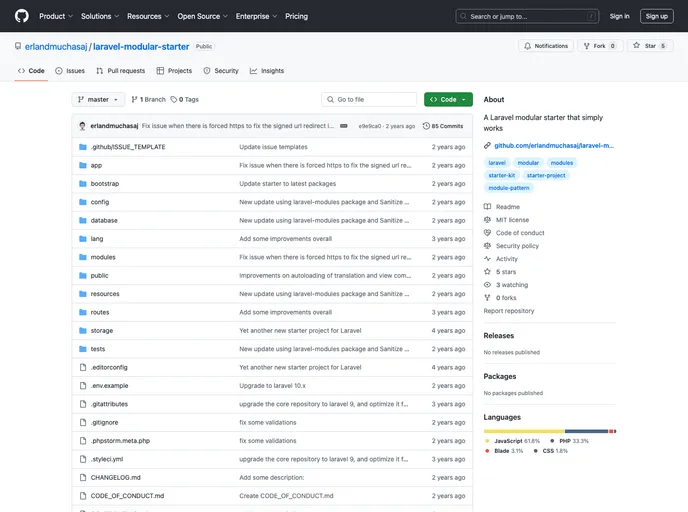Select the Code tab
This screenshot has height=512, width=688.
click(x=31, y=71)
